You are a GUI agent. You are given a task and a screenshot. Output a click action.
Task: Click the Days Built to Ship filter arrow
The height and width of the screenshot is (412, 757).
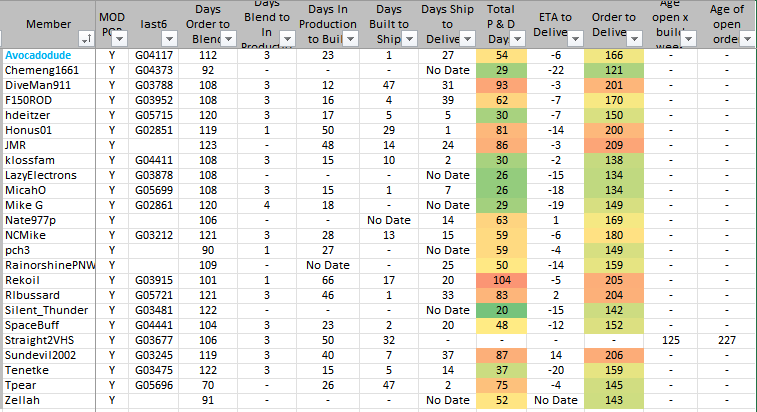pyautogui.click(x=409, y=38)
